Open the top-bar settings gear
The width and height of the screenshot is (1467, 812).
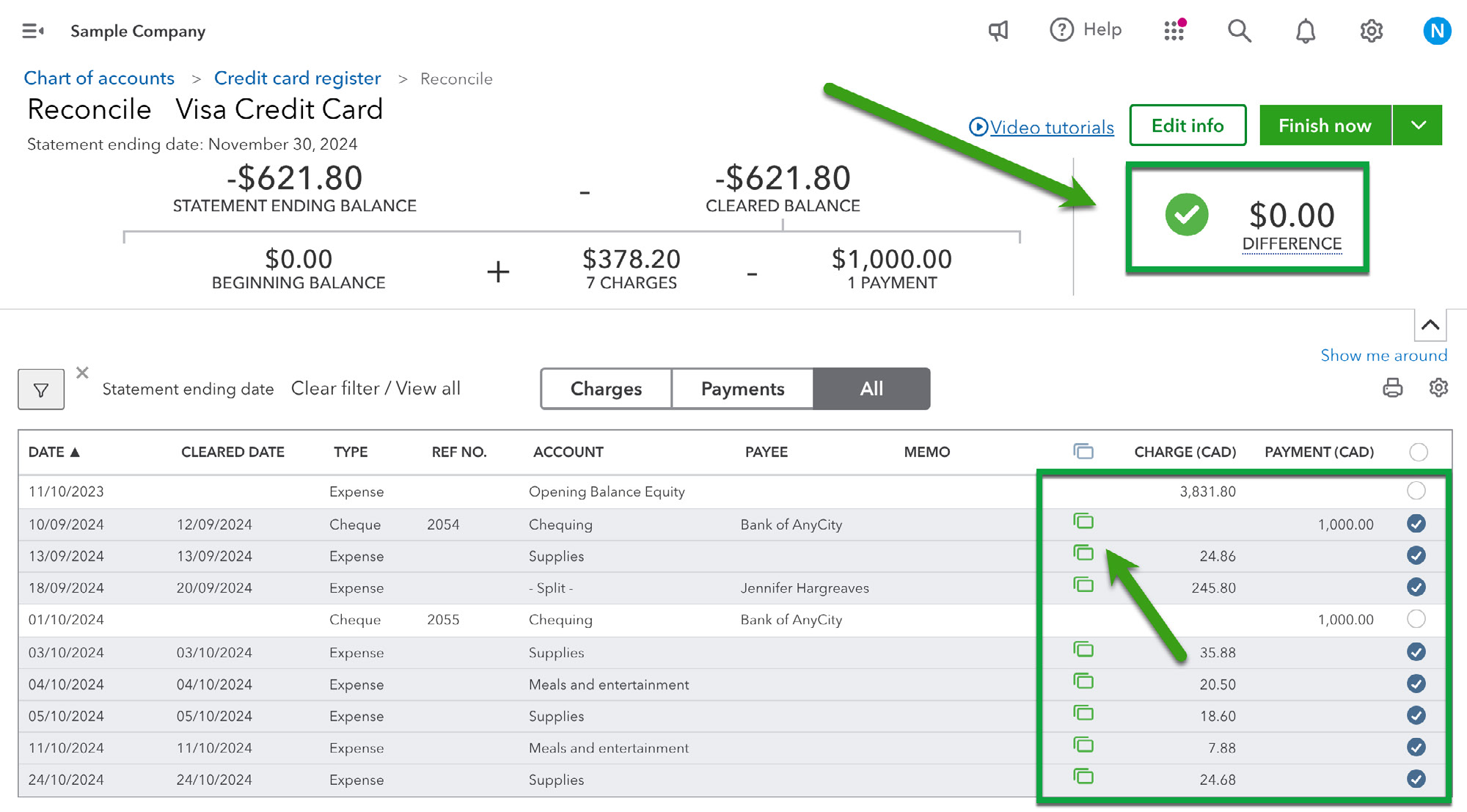[x=1372, y=31]
